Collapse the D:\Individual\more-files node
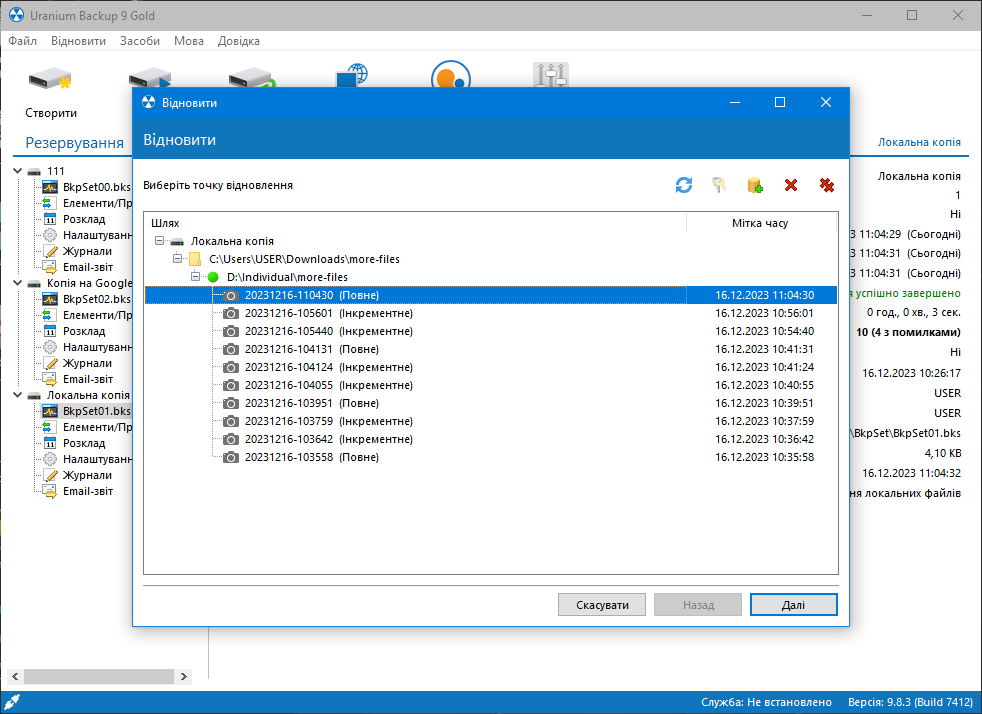Image resolution: width=982 pixels, height=714 pixels. click(x=195, y=276)
